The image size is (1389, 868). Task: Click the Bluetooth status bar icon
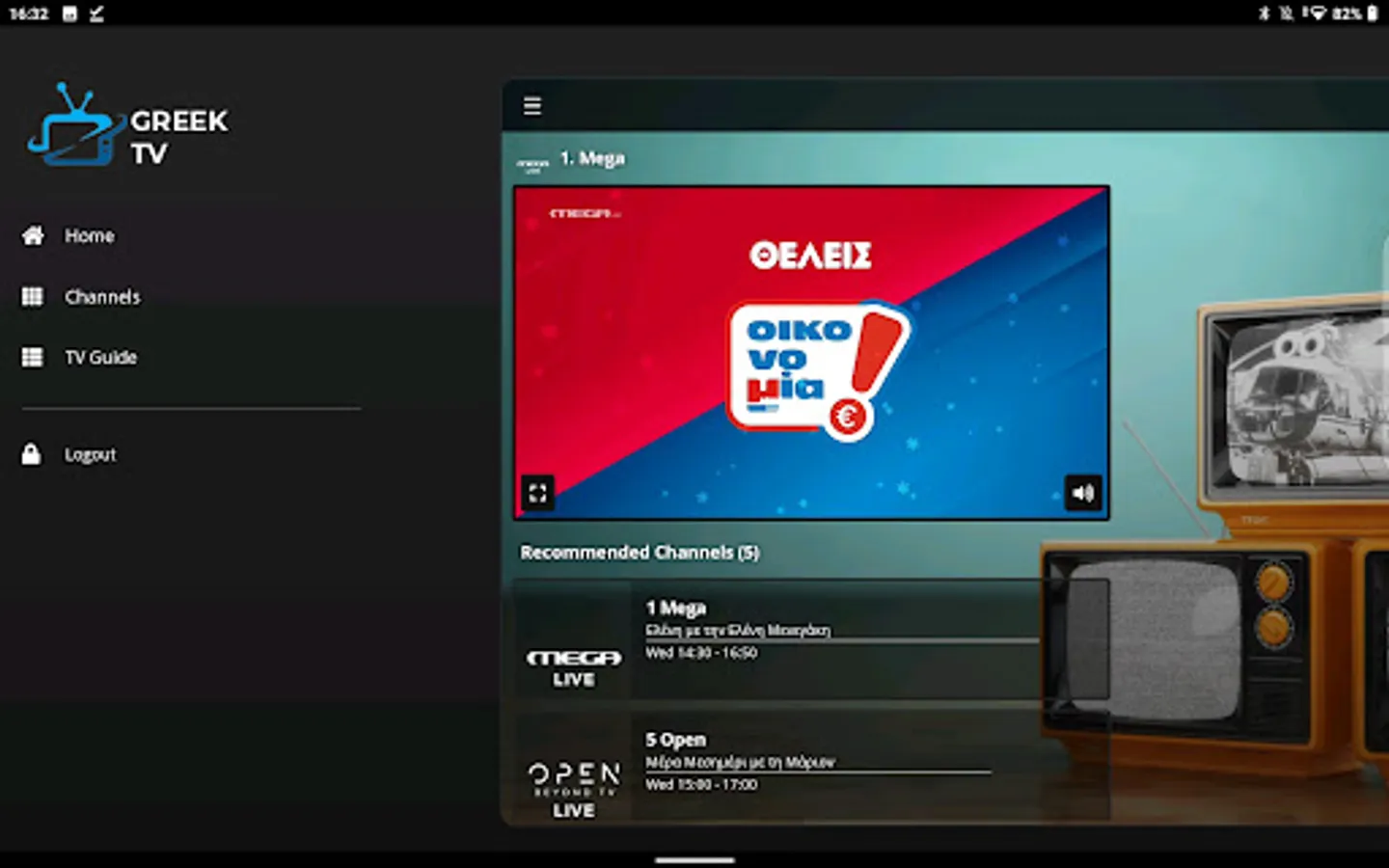click(x=1264, y=14)
